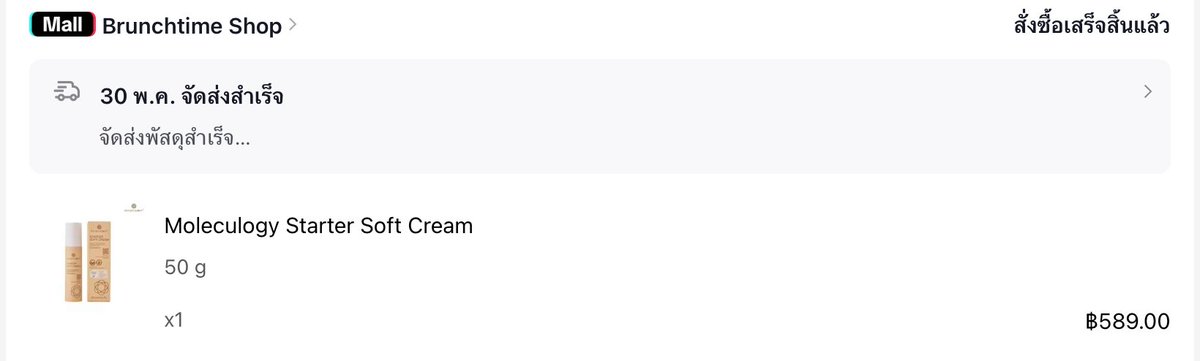Viewport: 1200px width, 361px height.
Task: Open the grey shipment status card
Action: [600, 117]
